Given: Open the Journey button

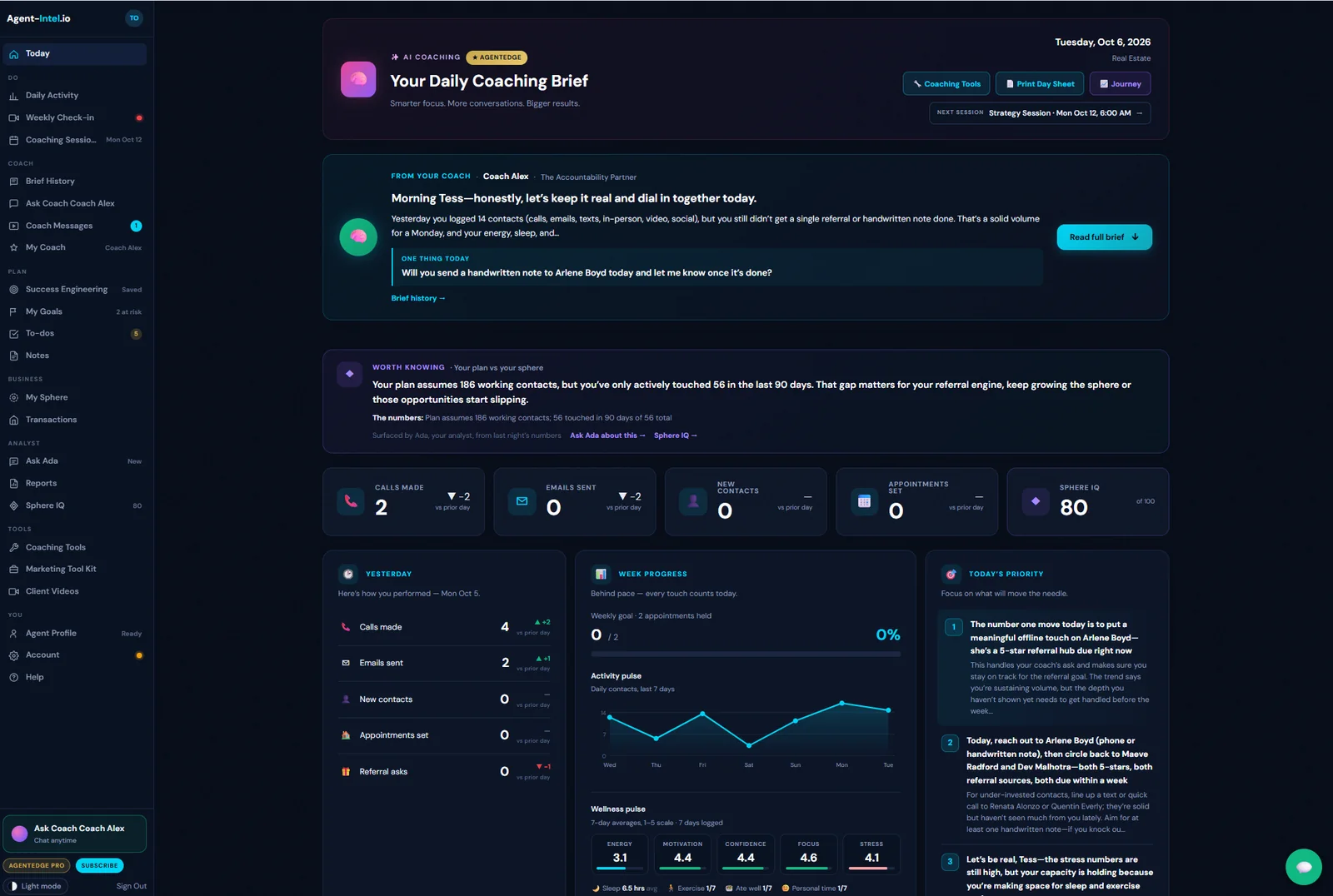Looking at the screenshot, I should click(1120, 84).
